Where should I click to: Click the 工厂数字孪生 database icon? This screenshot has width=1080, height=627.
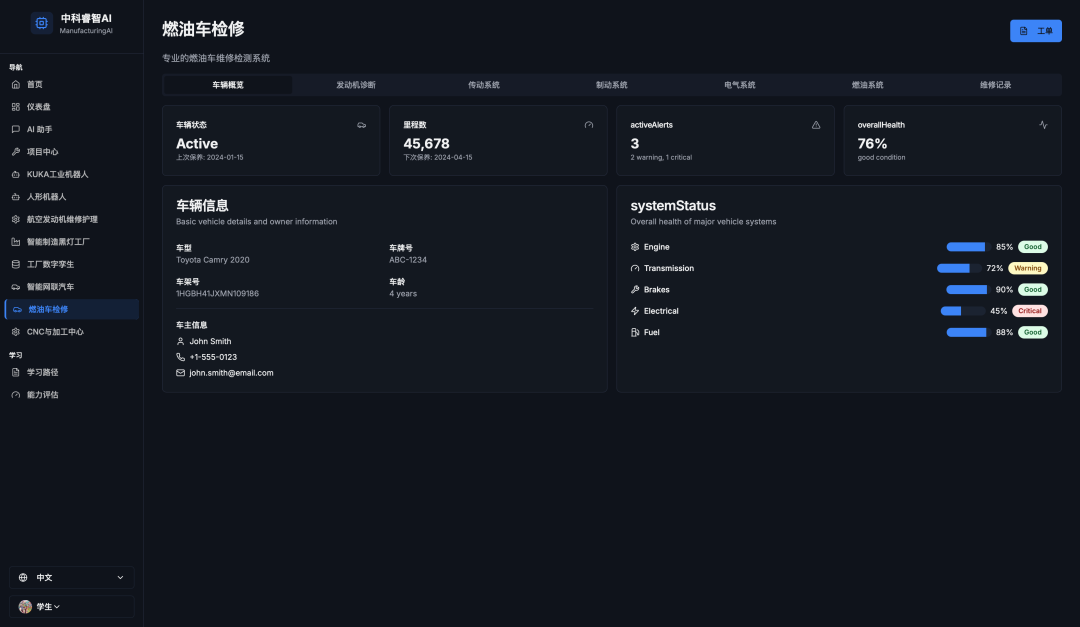click(x=15, y=264)
